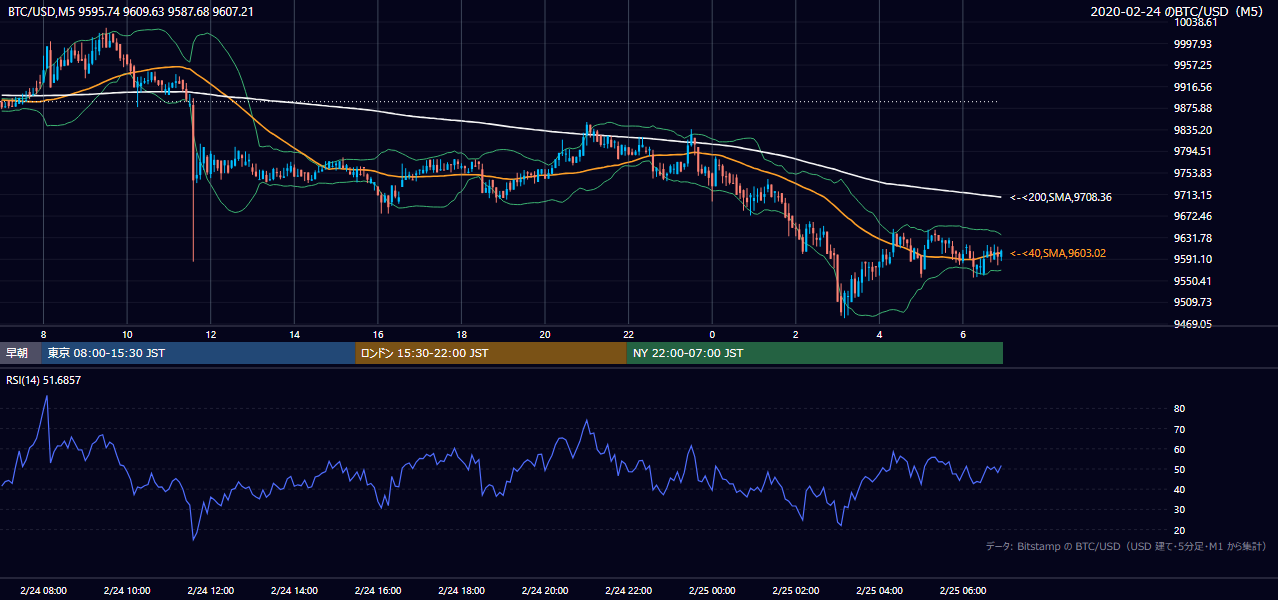Image resolution: width=1278 pixels, height=600 pixels.
Task: Click the bottom date label 2/24 12:00
Action: tap(210, 591)
